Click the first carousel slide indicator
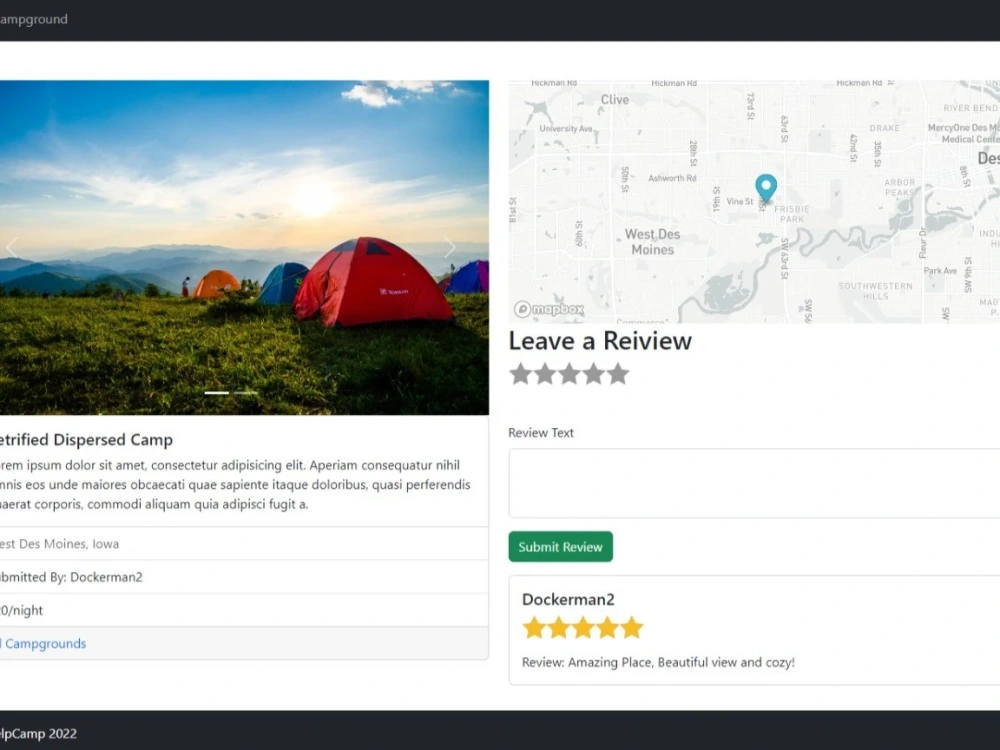1000x750 pixels. [217, 393]
